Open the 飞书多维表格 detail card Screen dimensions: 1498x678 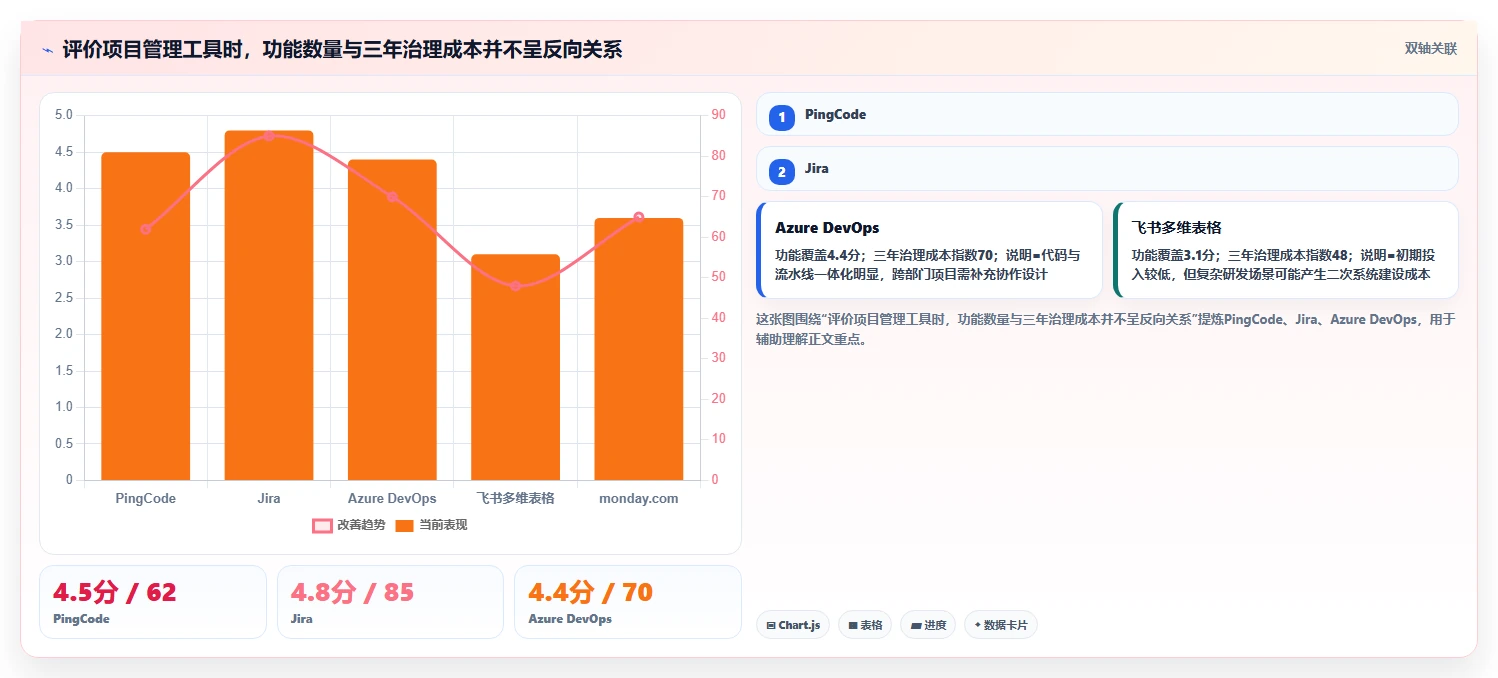[1285, 250]
